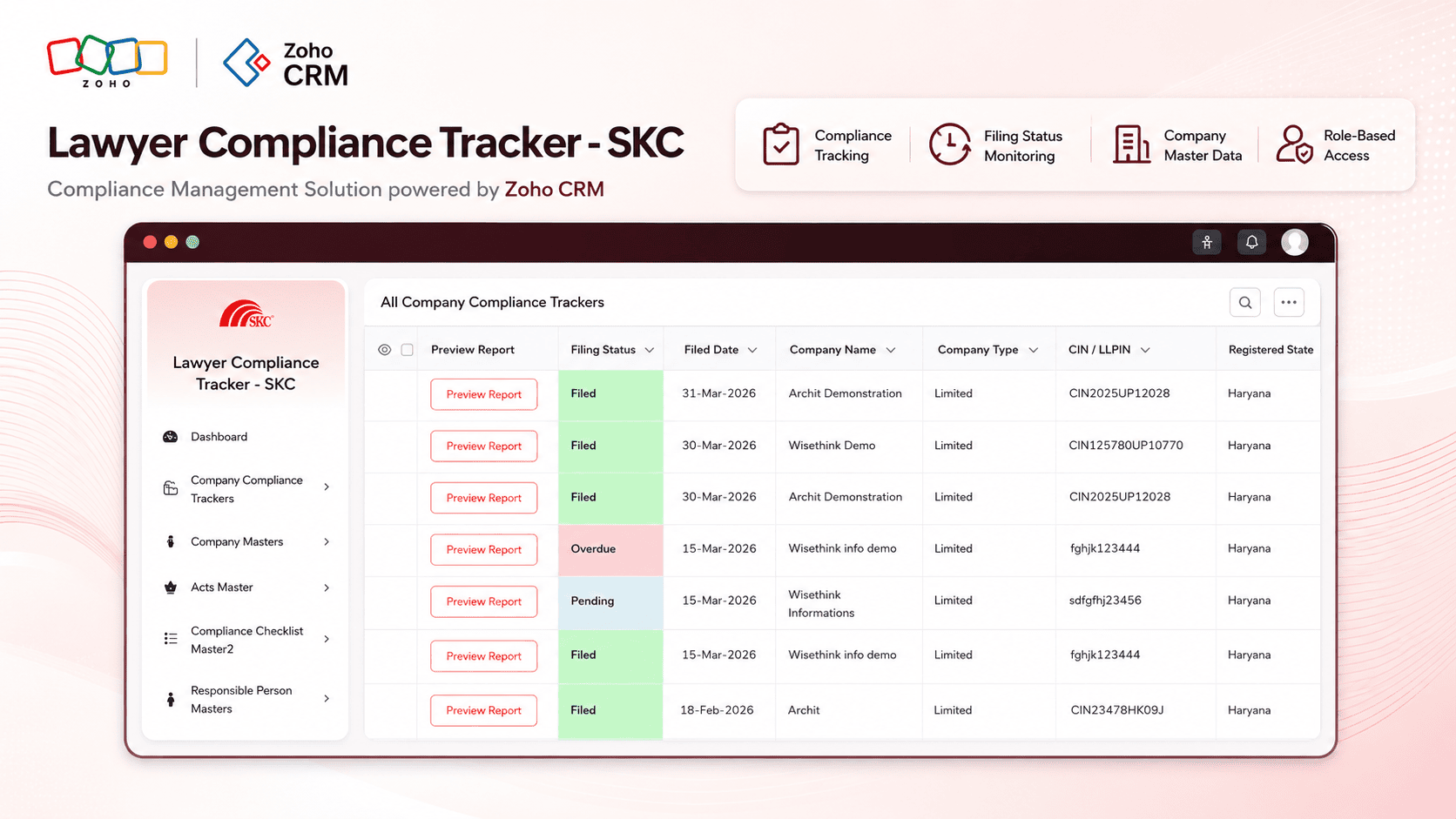Click the Zoho multicolor squares logo
The width and height of the screenshot is (1456, 819).
[x=107, y=61]
